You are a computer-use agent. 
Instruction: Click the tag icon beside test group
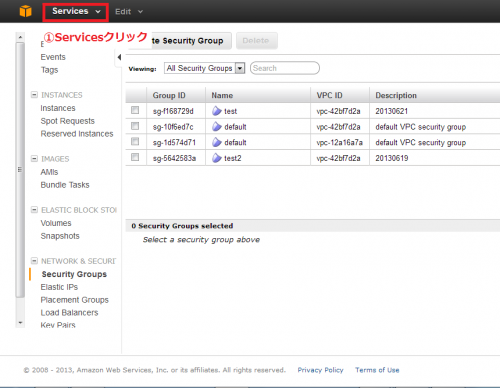point(217,111)
